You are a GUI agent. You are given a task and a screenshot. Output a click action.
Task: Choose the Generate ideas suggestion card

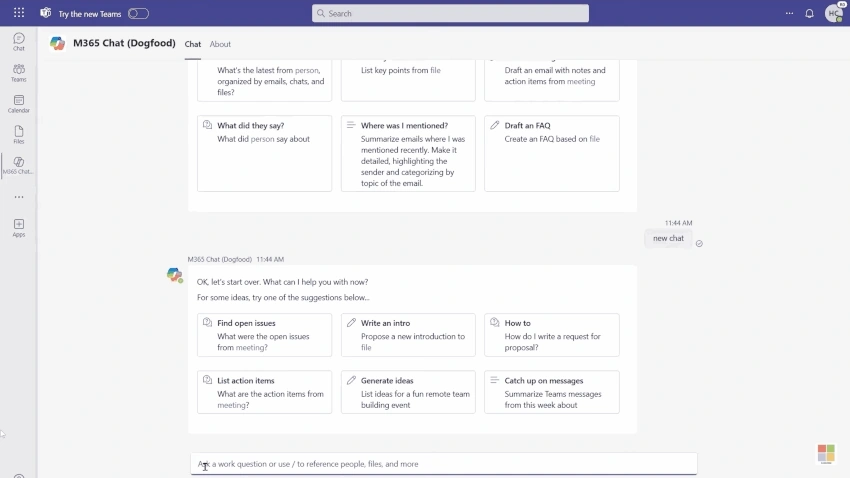(x=408, y=392)
